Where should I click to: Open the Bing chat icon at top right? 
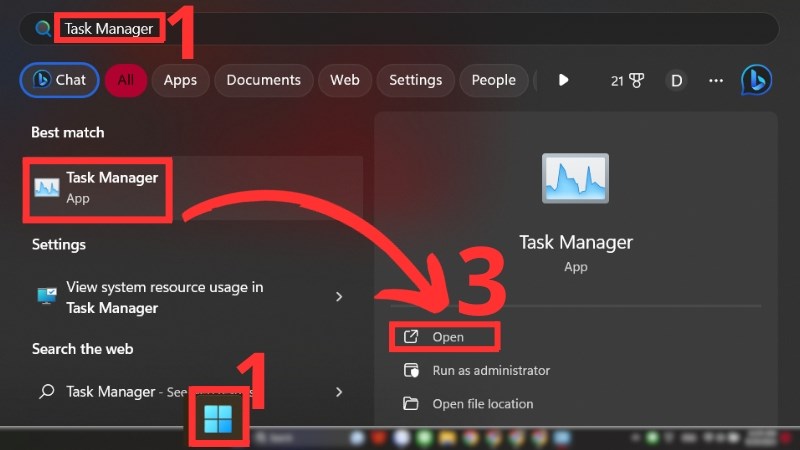click(x=756, y=80)
